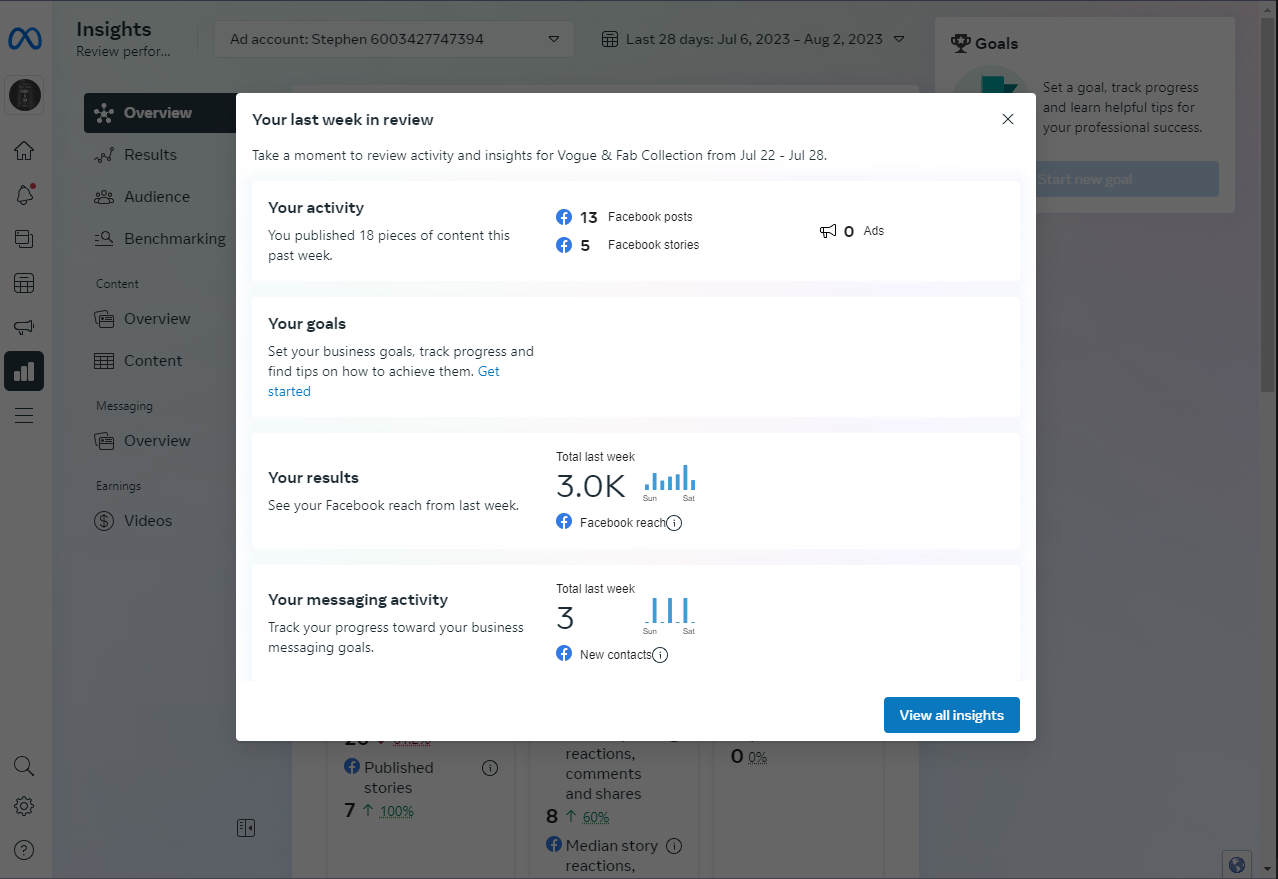Screen dimensions: 1278x879
Task: Click the Meta logo icon
Action: coord(24,39)
